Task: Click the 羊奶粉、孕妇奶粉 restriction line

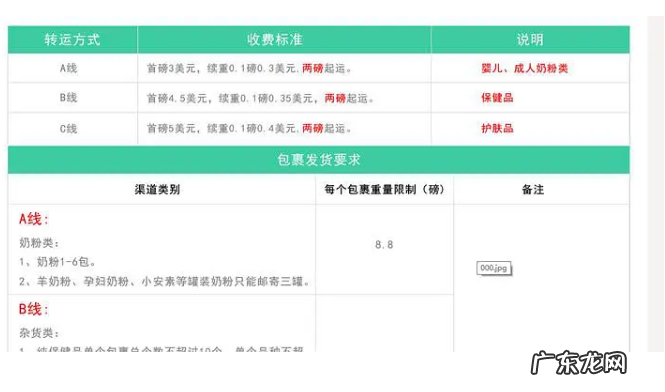Action: pos(165,281)
